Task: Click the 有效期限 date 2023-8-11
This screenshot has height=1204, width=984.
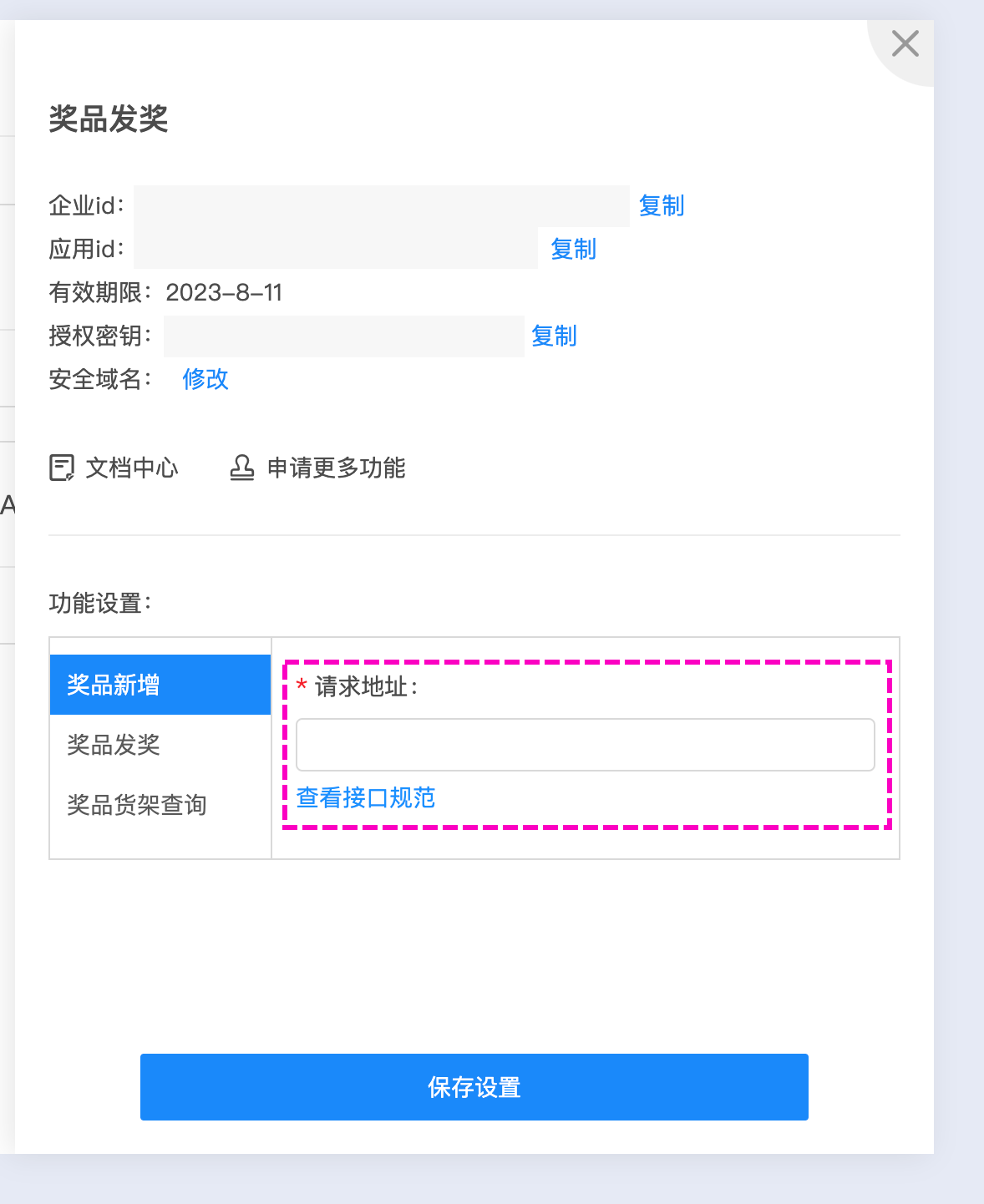Action: click(x=224, y=292)
